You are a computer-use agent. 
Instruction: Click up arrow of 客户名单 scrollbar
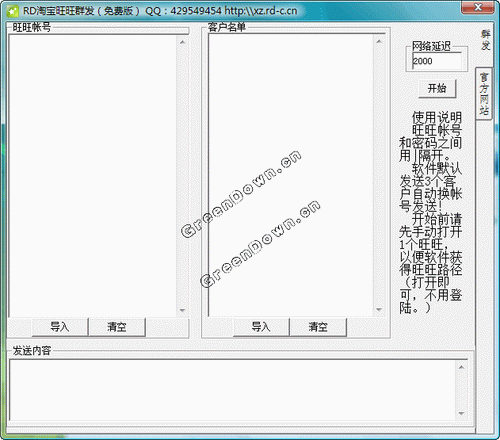(379, 41)
